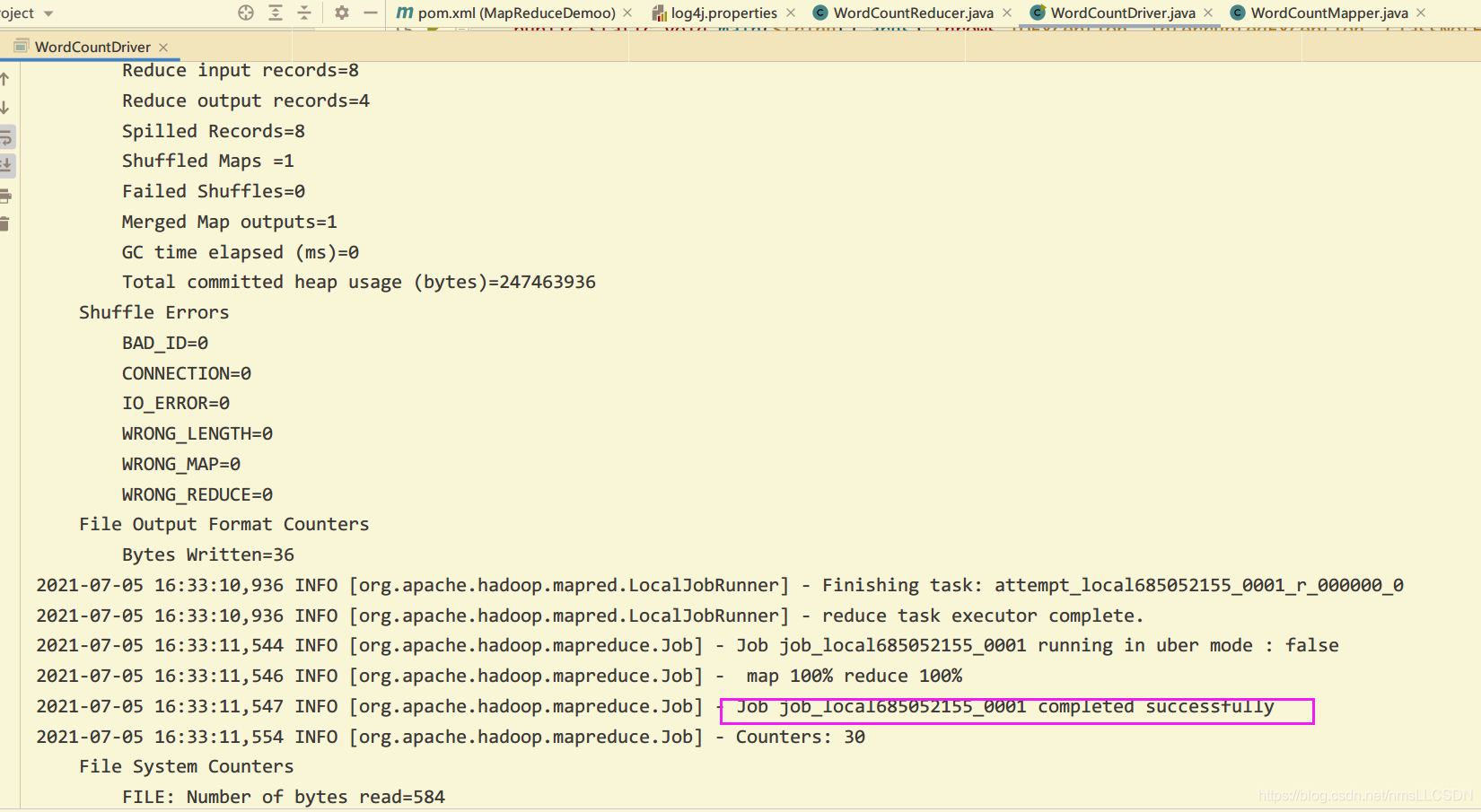Image resolution: width=1481 pixels, height=812 pixels.
Task: Close the WordCountDriver run tab
Action: click(x=163, y=48)
